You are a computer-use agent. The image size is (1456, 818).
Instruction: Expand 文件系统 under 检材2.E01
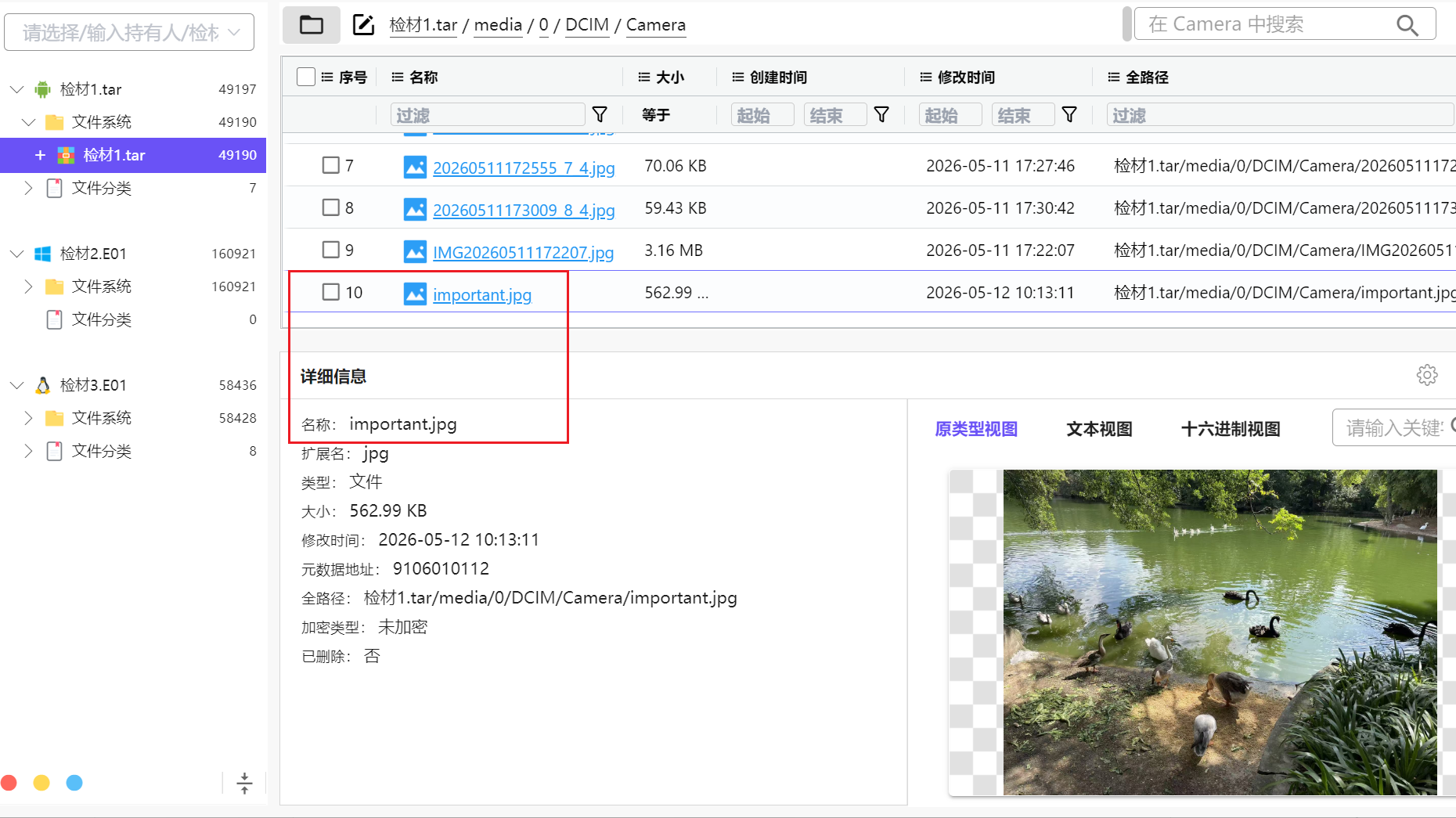click(x=29, y=286)
